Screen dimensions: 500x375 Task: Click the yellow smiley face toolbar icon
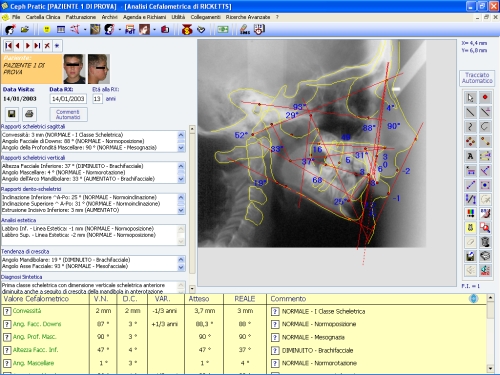click(x=47, y=30)
